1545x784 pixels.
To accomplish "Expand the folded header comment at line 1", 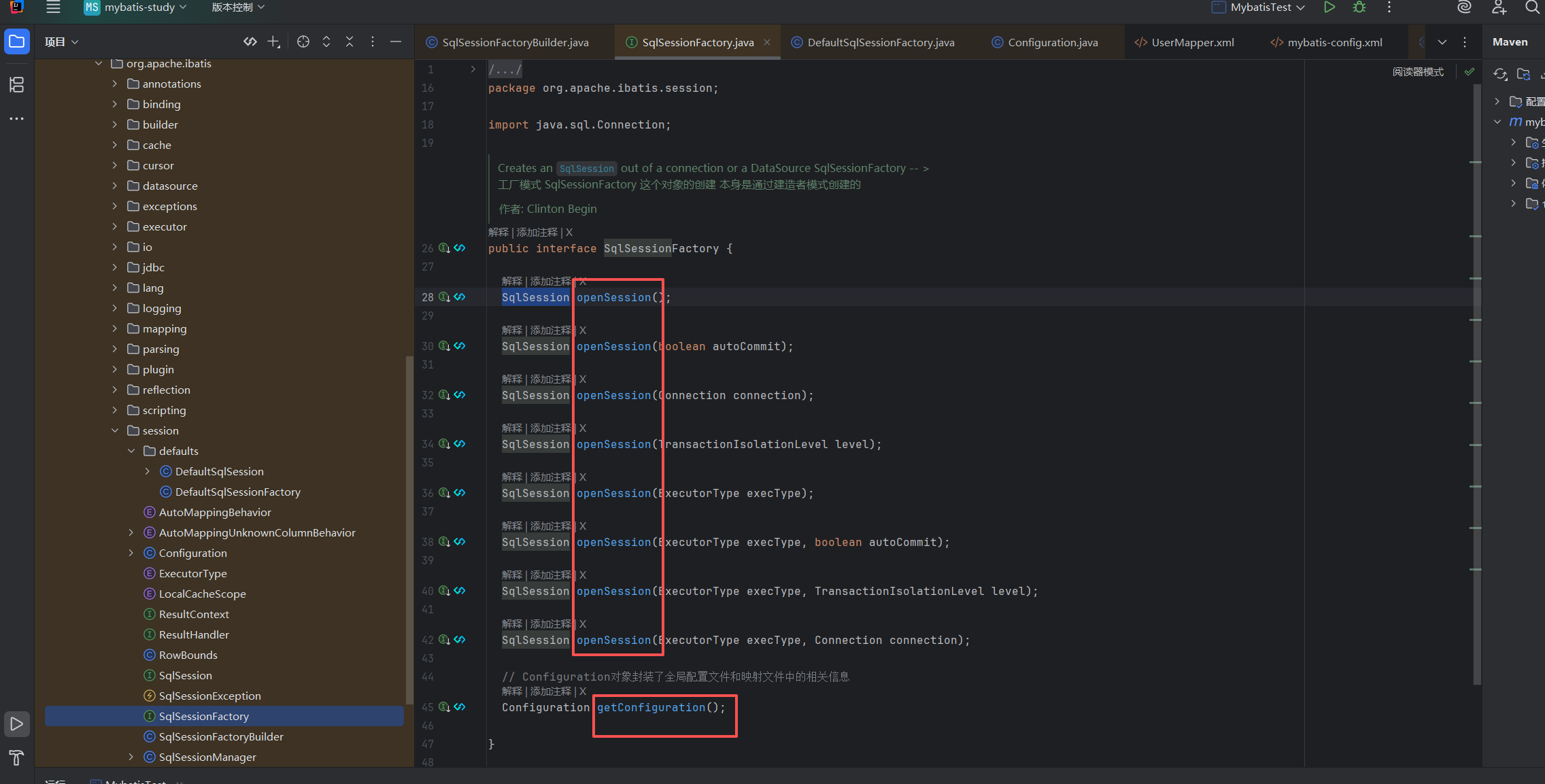I will [473, 69].
